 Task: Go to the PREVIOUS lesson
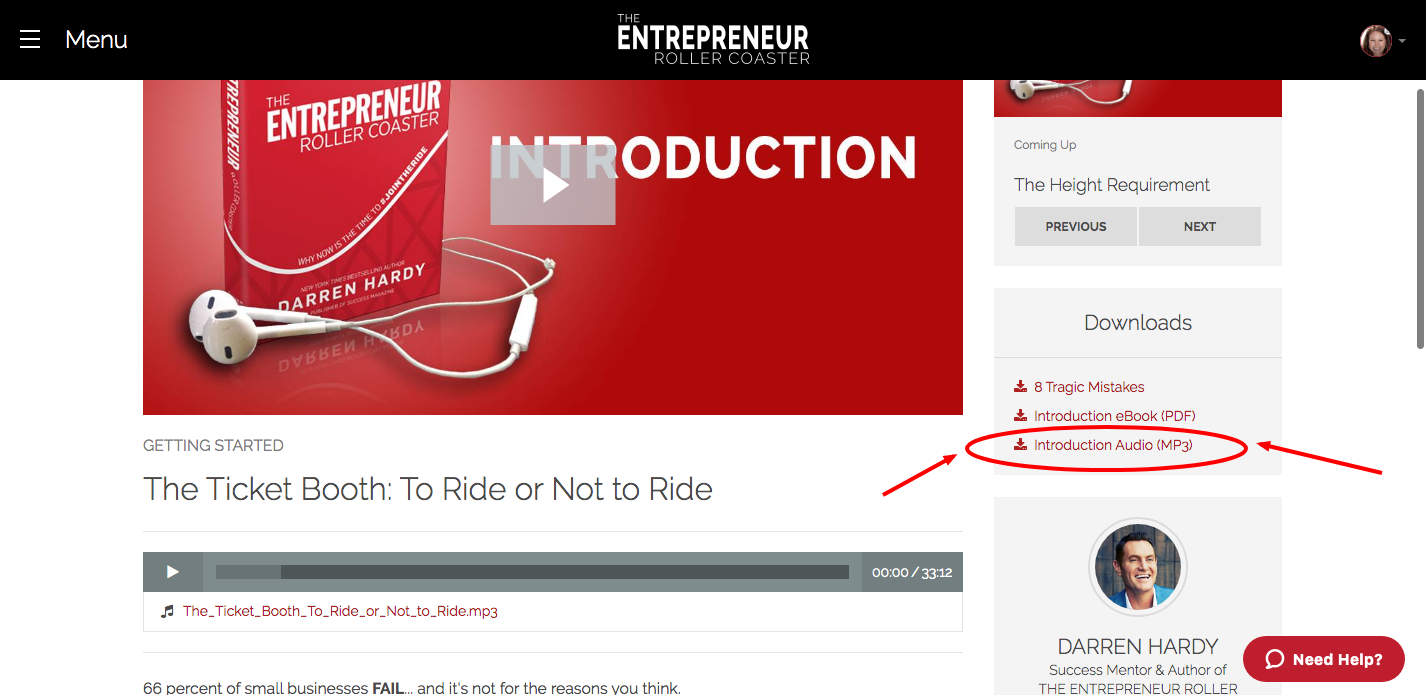(1075, 227)
